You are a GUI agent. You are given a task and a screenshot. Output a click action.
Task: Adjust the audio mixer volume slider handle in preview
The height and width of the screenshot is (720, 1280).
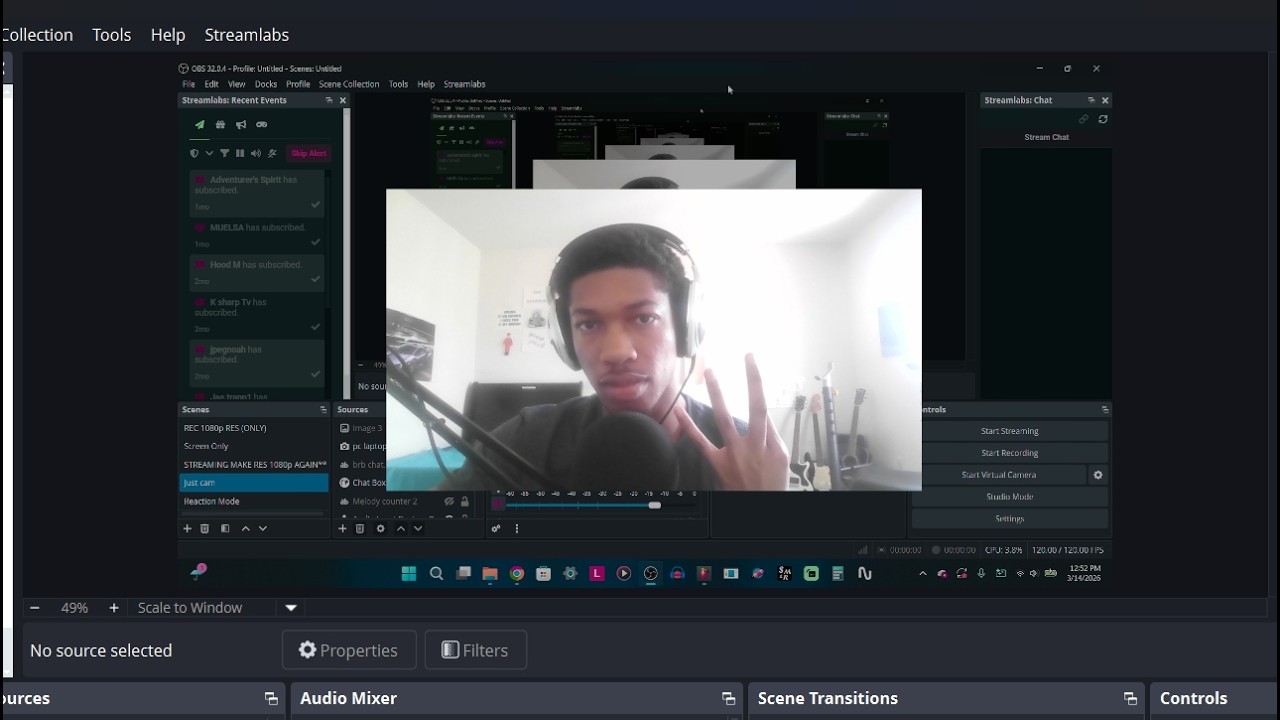coord(654,505)
